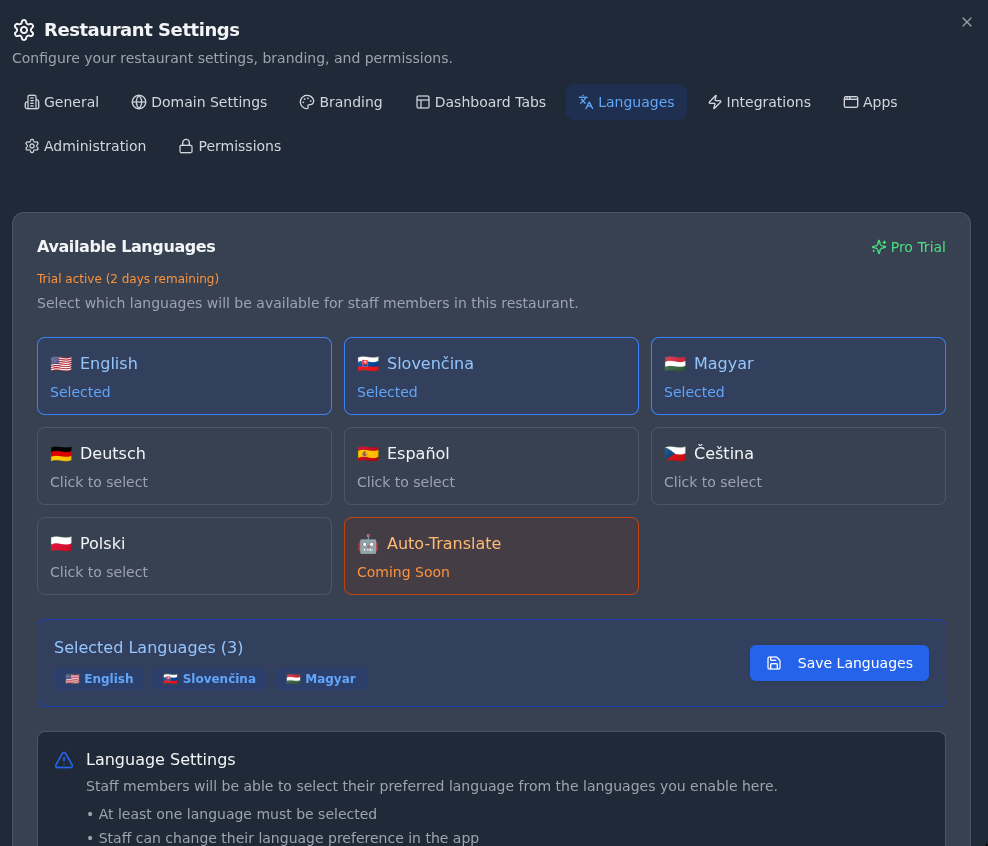Click the Auto-Translate Coming Soon card
Screen dimensions: 988x846
[491, 556]
